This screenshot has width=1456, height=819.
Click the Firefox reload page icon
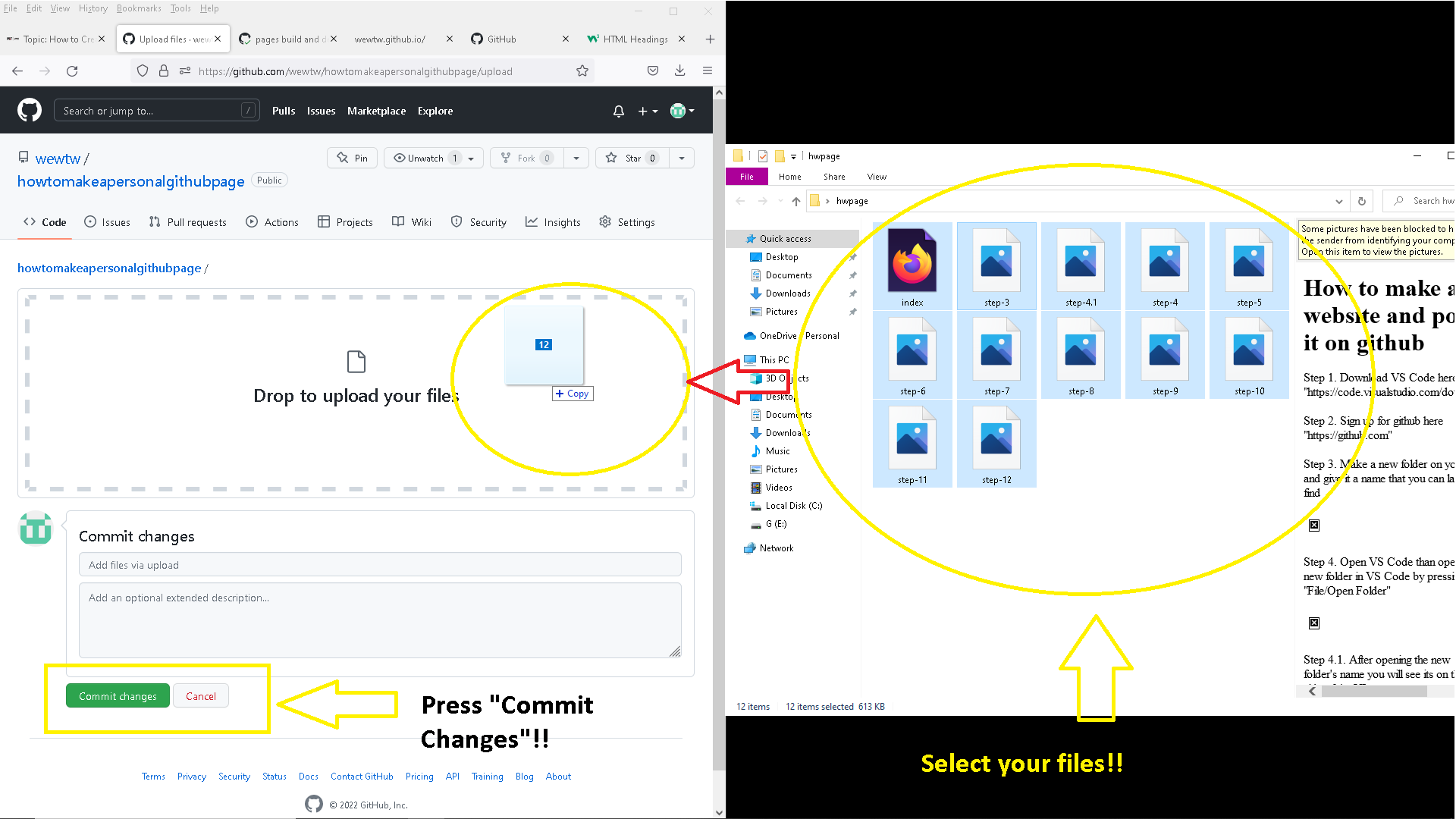coord(72,71)
